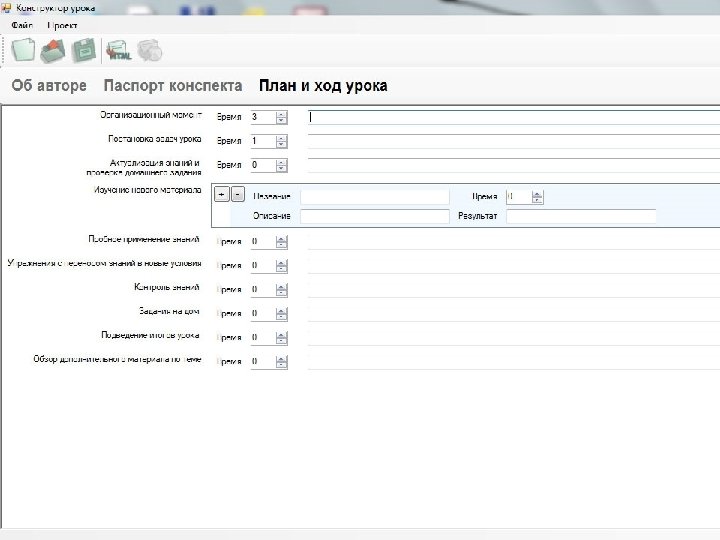Open the Проект menu
Image resolution: width=720 pixels, height=540 pixels.
(62, 25)
